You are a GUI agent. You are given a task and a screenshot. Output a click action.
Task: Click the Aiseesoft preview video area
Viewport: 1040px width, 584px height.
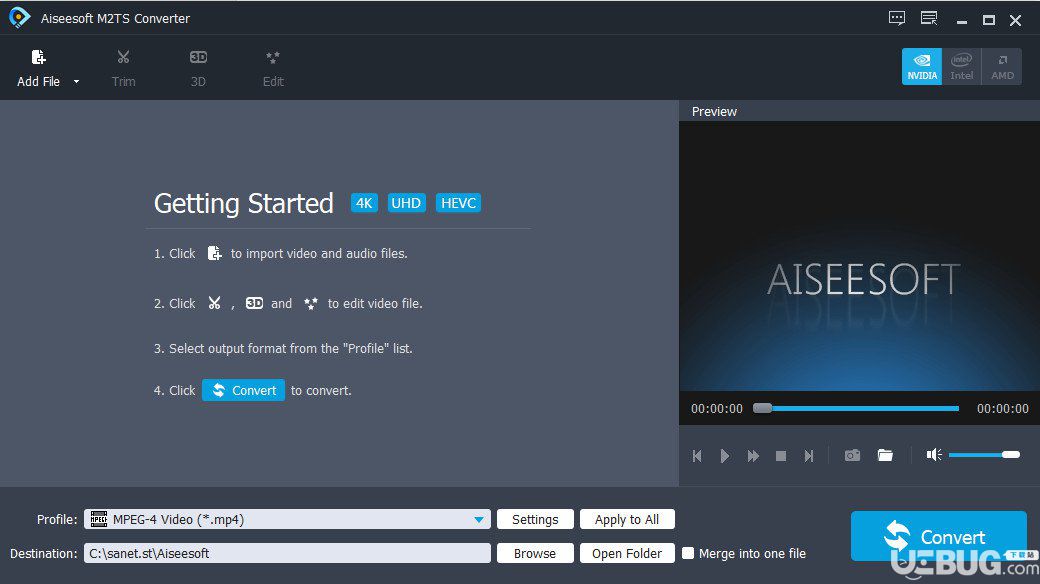point(860,256)
